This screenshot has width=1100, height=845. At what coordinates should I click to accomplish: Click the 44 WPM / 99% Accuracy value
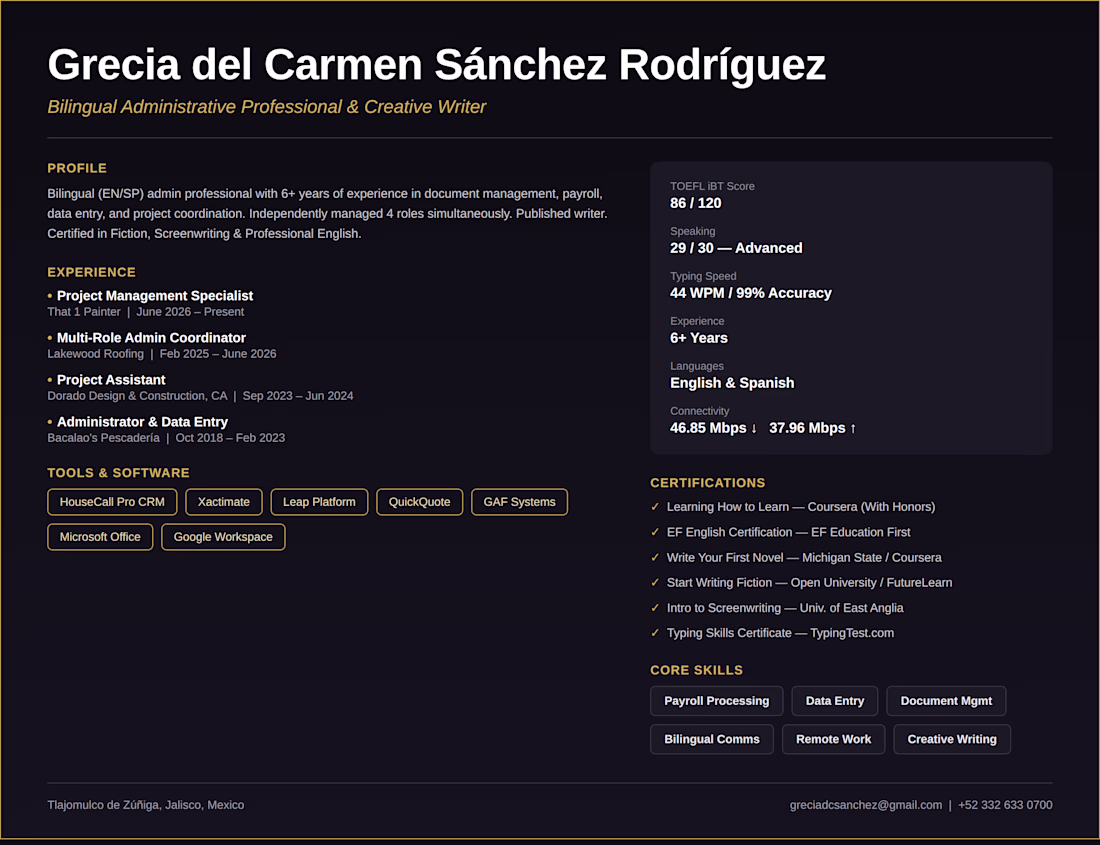(751, 293)
